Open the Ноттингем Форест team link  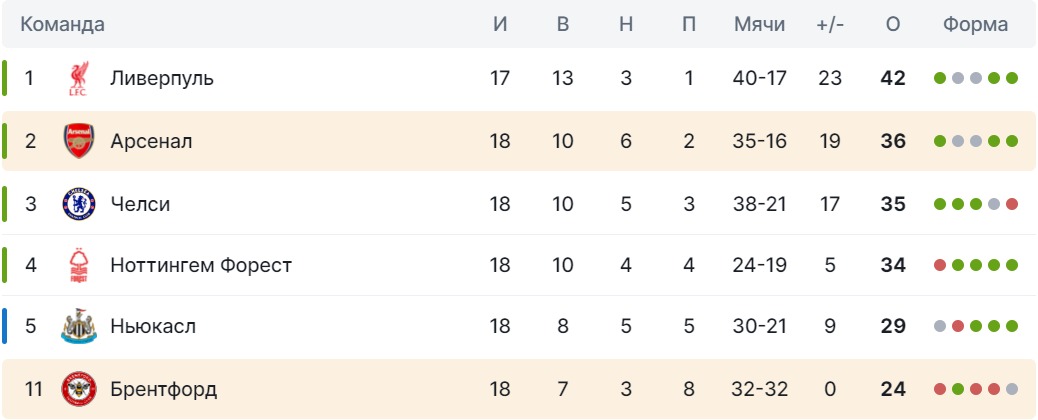pos(201,265)
